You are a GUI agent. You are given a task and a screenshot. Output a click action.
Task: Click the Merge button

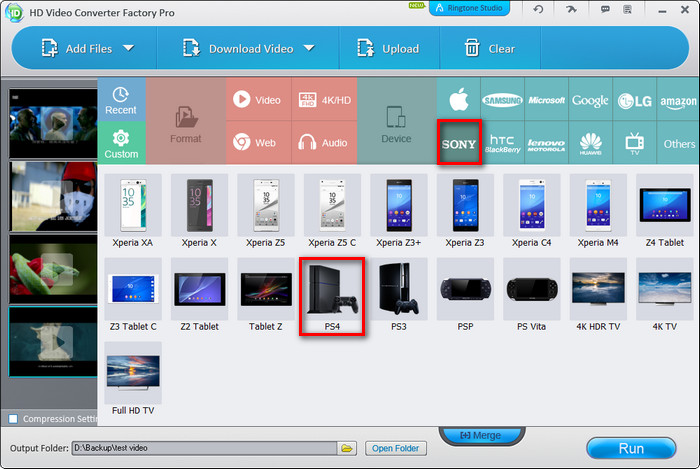click(x=481, y=435)
